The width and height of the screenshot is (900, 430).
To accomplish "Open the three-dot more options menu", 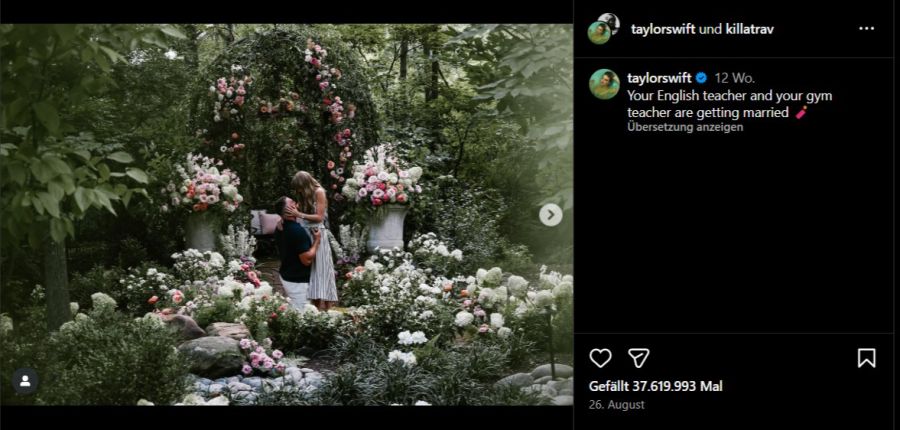I will coord(866,29).
